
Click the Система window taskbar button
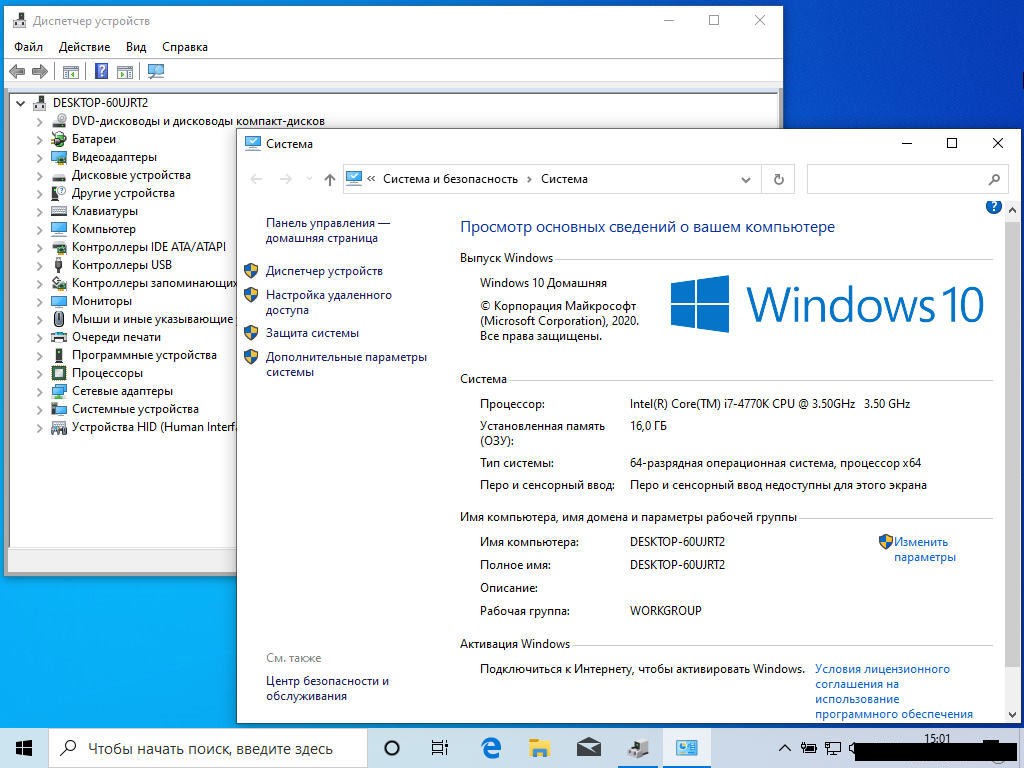(686, 748)
